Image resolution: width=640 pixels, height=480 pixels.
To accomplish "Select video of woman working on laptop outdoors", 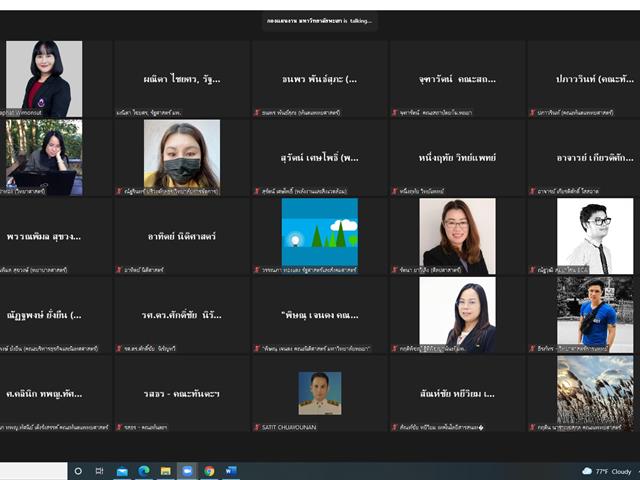I will pyautogui.click(x=44, y=158).
